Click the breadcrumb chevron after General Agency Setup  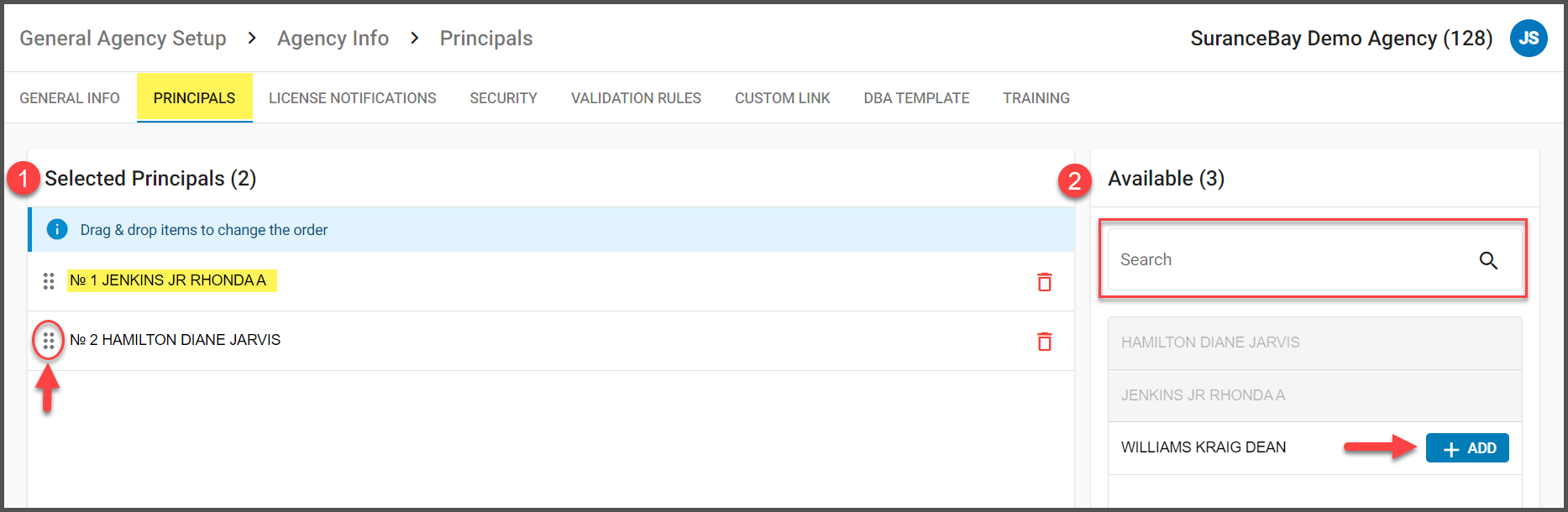[x=252, y=39]
